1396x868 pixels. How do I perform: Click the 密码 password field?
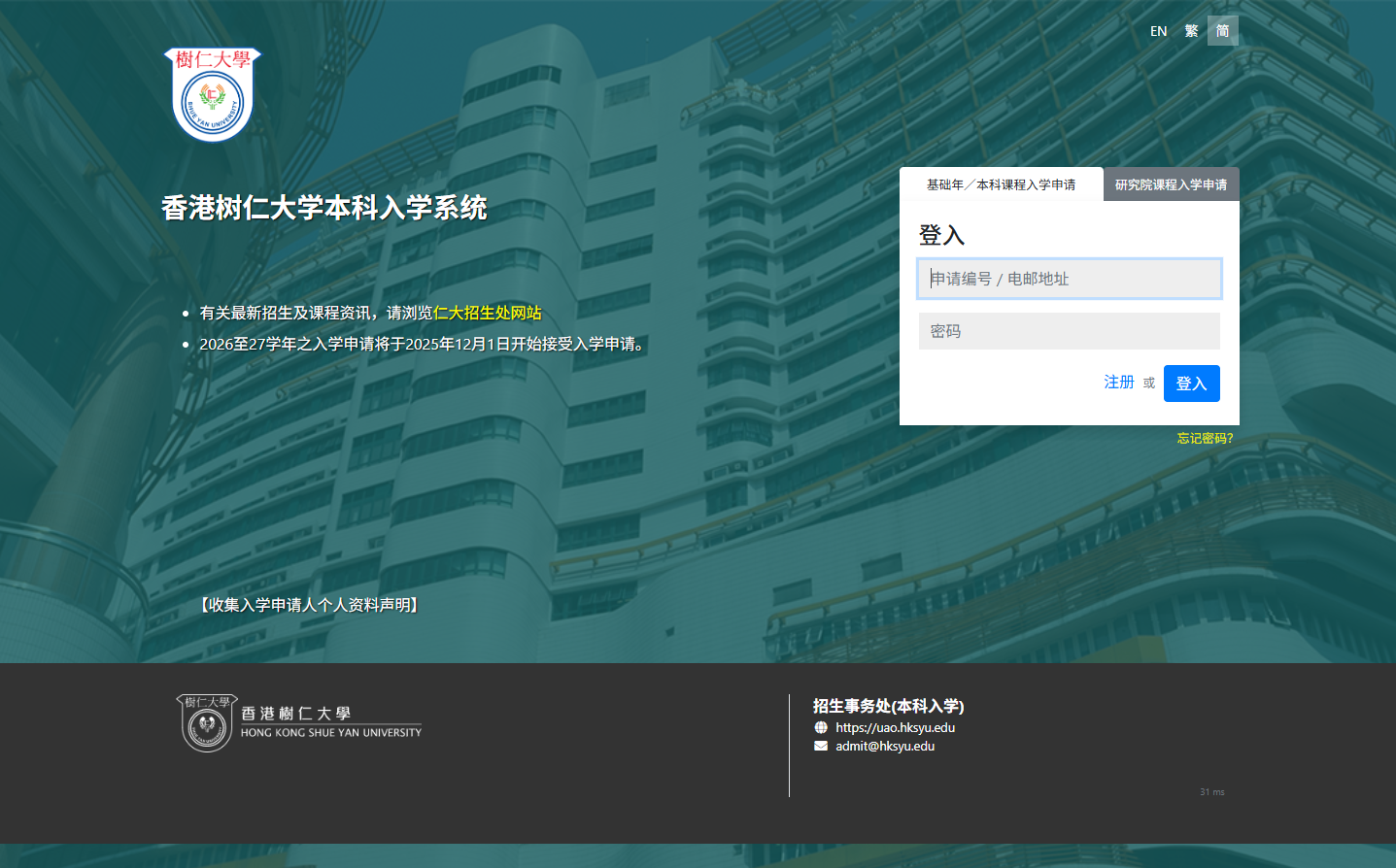pyautogui.click(x=1069, y=330)
